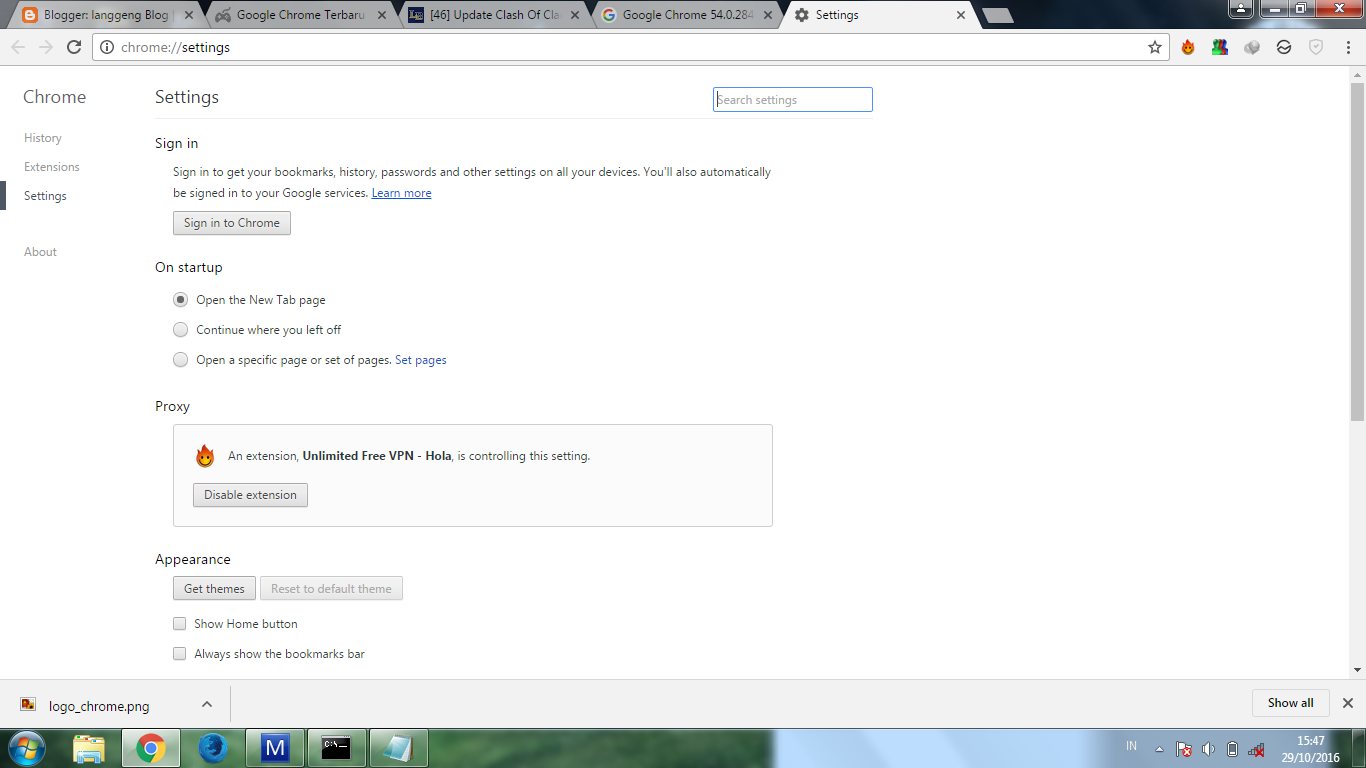Close the downloads bar
Screen dimensions: 1366x768
1348,703
